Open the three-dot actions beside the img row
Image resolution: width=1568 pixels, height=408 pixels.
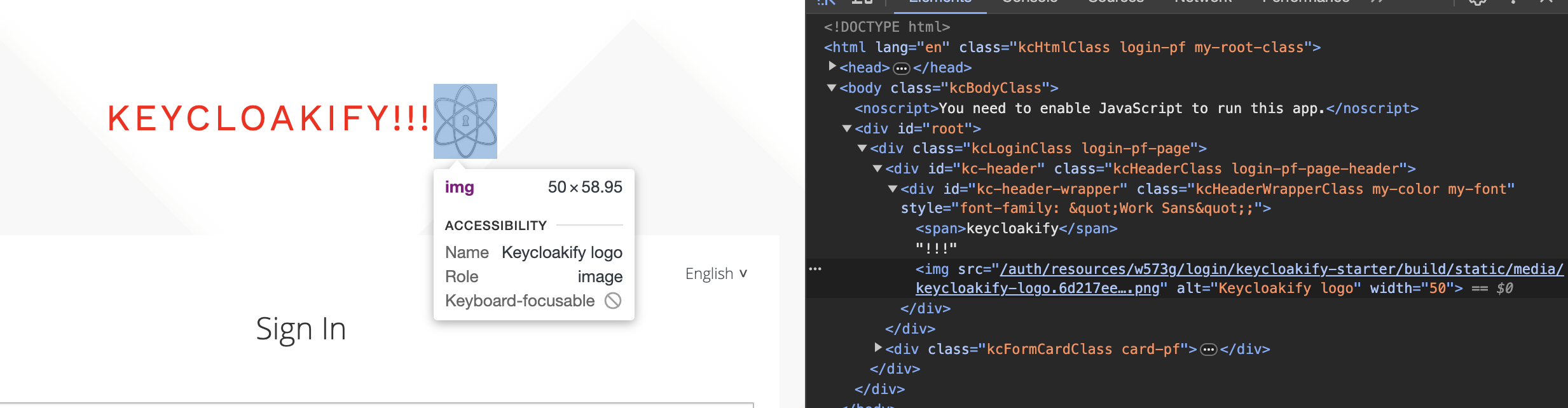(815, 269)
